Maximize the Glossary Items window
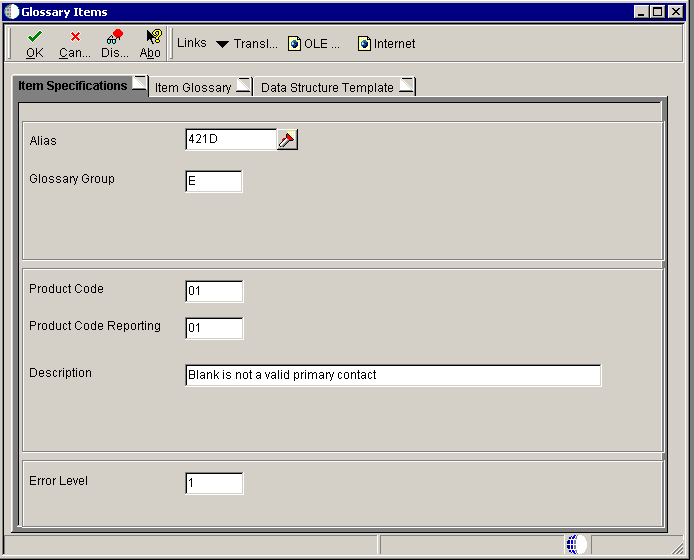 pos(658,12)
